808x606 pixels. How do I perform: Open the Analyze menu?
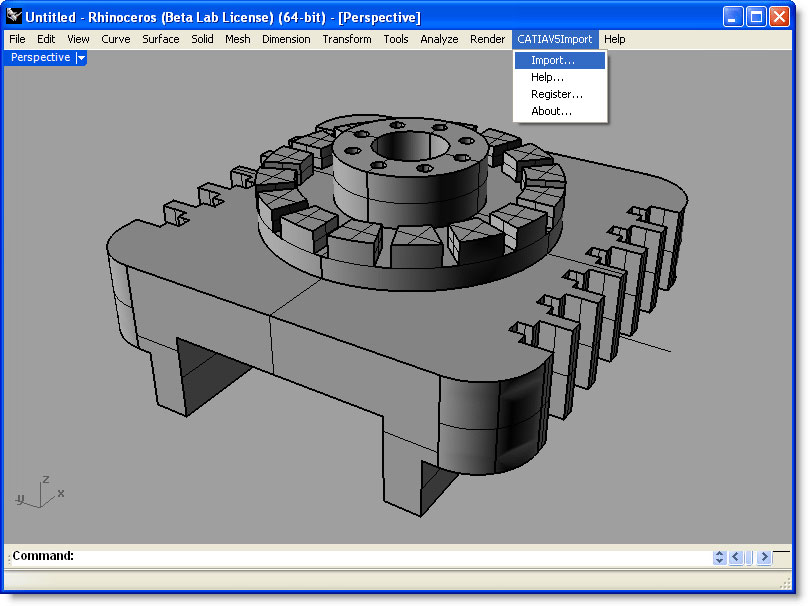(x=440, y=39)
